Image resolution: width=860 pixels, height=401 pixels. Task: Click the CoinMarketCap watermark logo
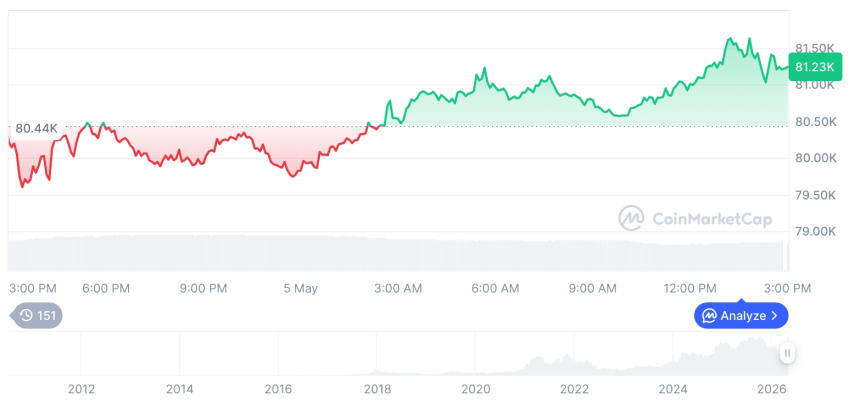tap(631, 218)
